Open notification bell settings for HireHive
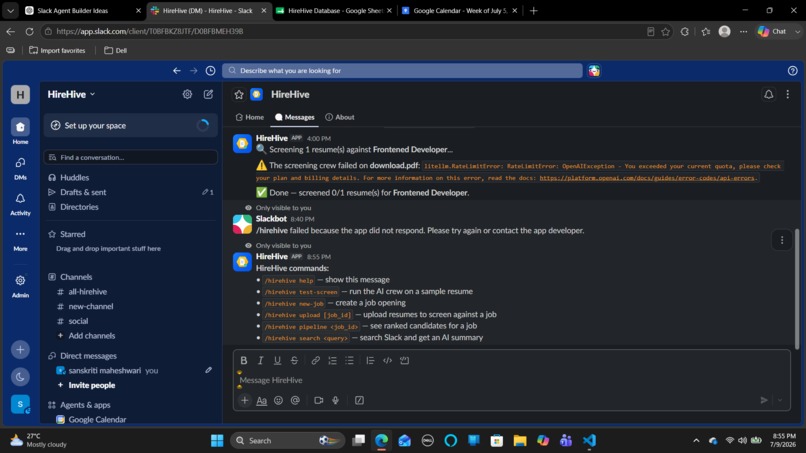806x453 pixels. coord(768,94)
